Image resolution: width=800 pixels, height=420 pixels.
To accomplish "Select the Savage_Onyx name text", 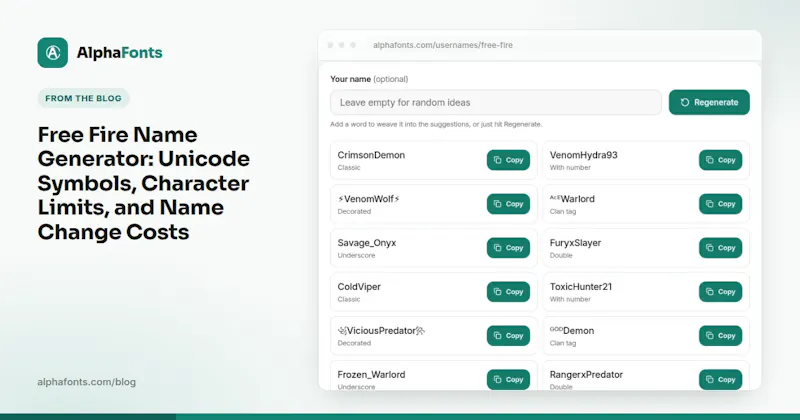I will point(366,243).
